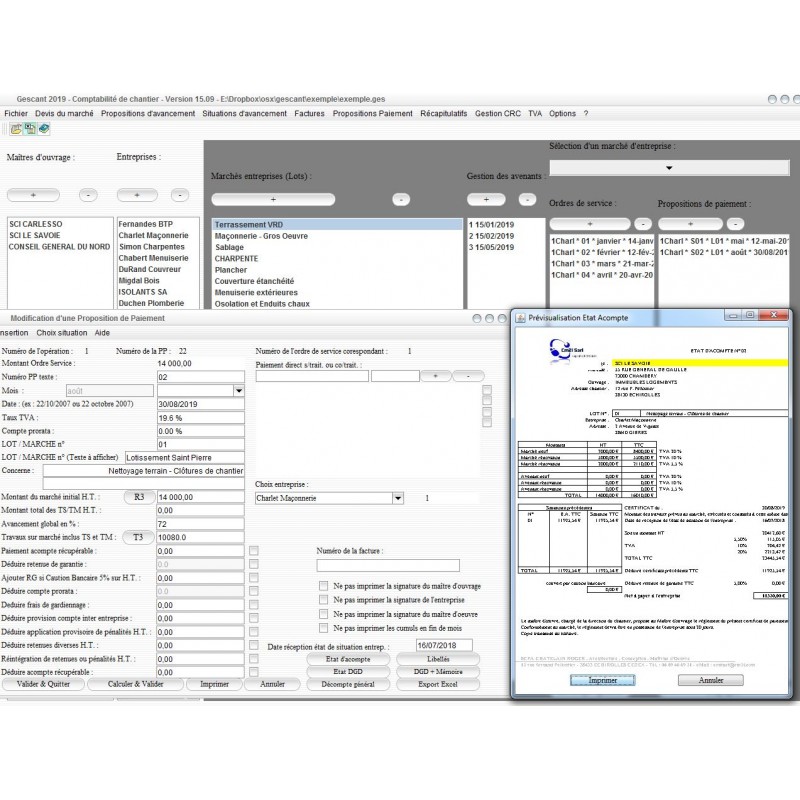800x800 pixels.
Task: Open the Sélection d'un marché d'entreprise dropdown
Action: [669, 168]
